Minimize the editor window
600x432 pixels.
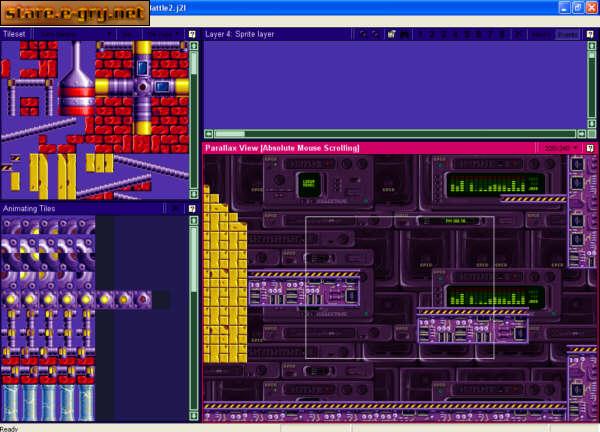[x=564, y=8]
